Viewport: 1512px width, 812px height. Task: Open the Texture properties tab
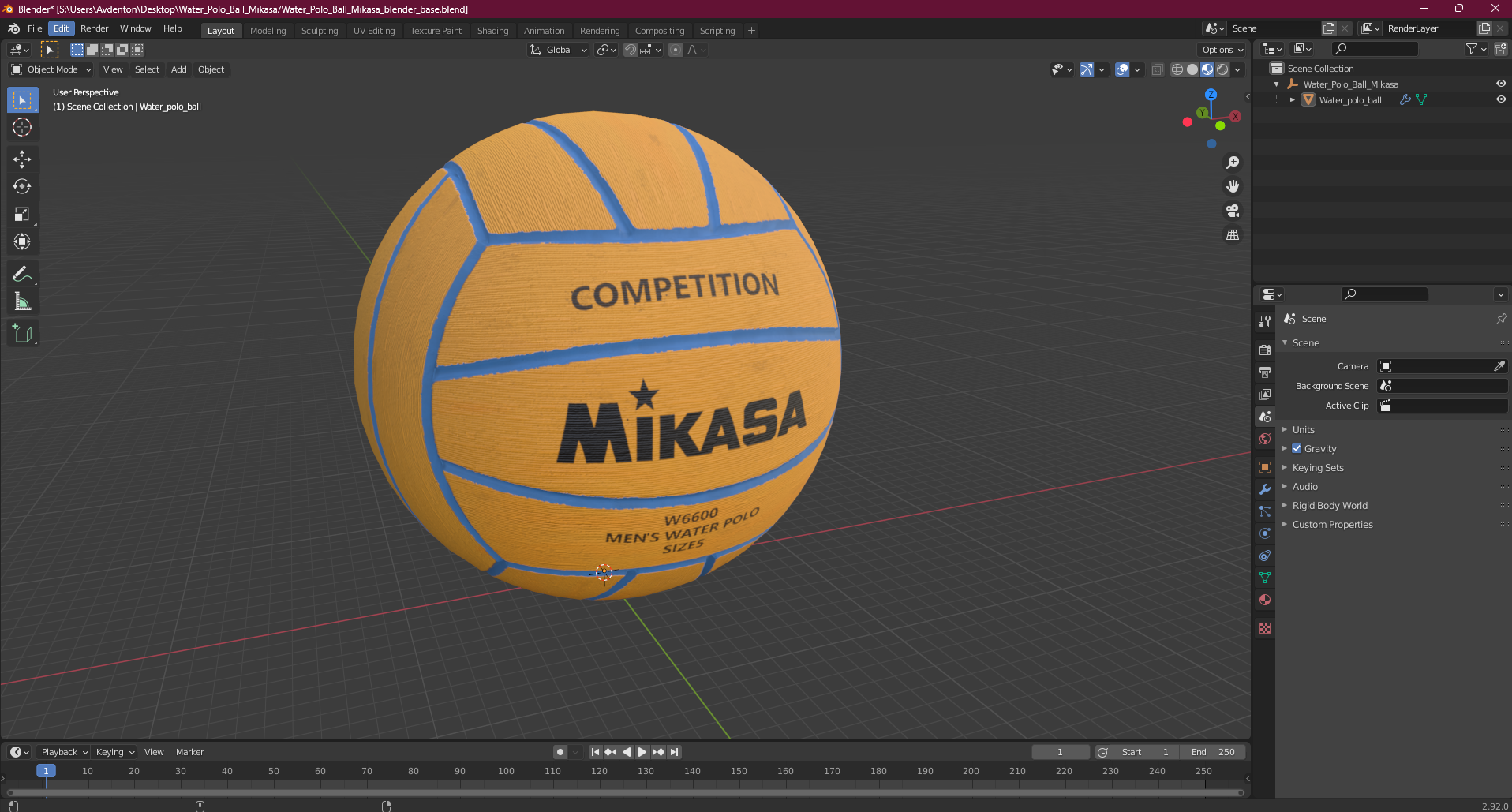click(x=1265, y=628)
